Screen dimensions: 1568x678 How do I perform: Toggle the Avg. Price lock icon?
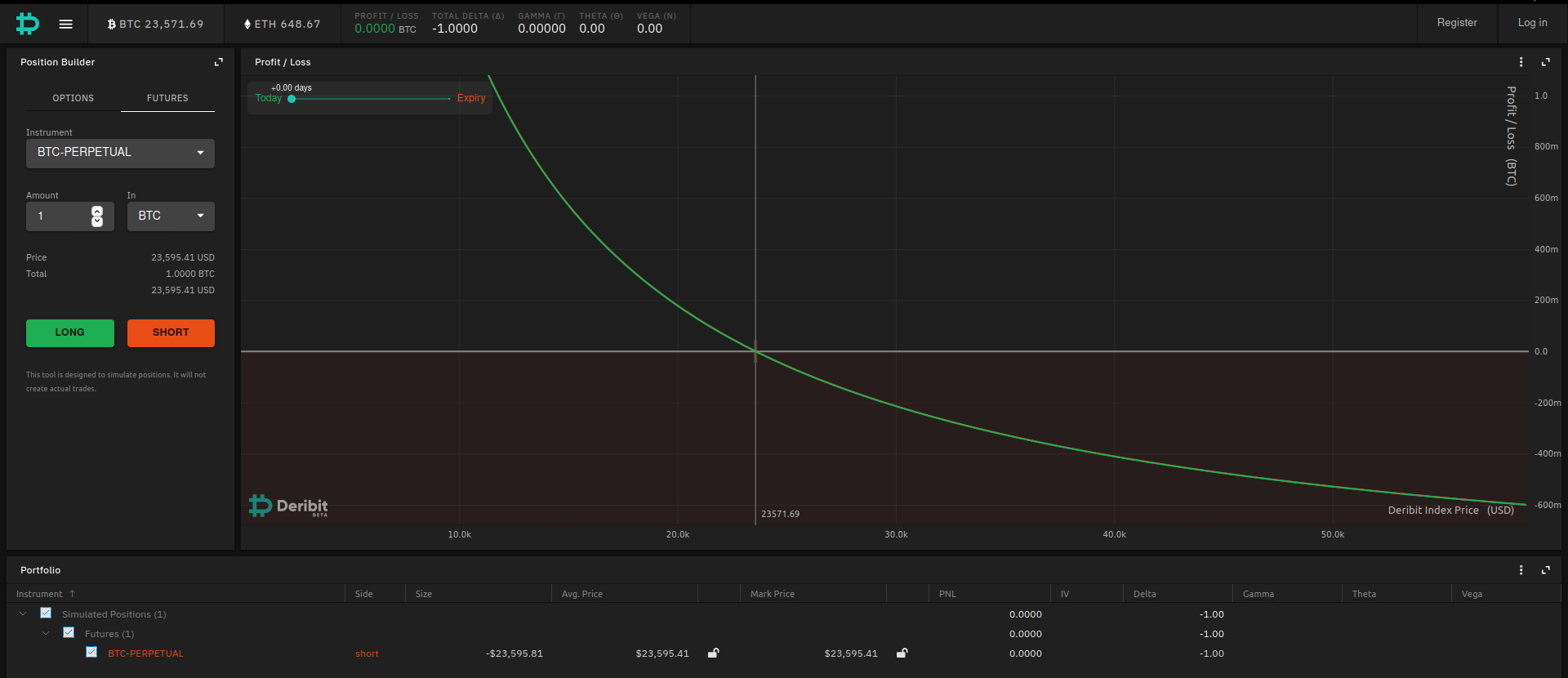[713, 653]
